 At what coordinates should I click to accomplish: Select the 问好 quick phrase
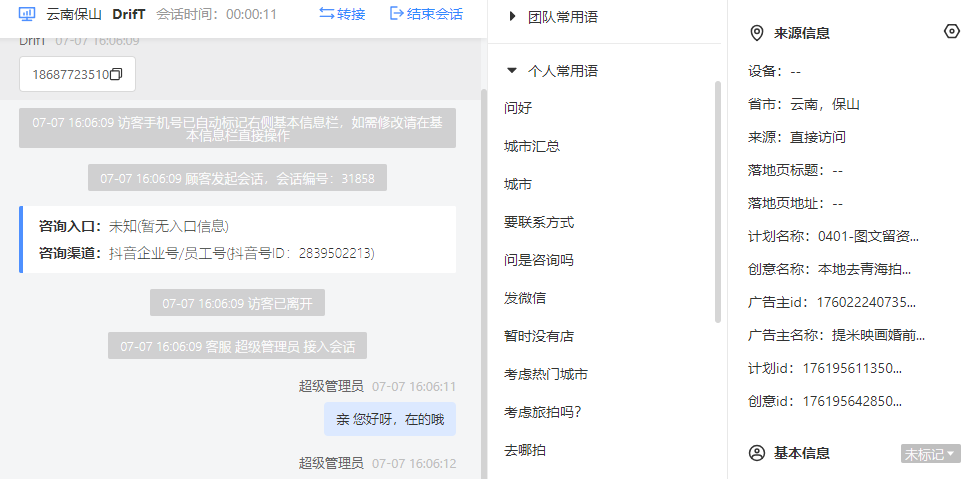(518, 109)
